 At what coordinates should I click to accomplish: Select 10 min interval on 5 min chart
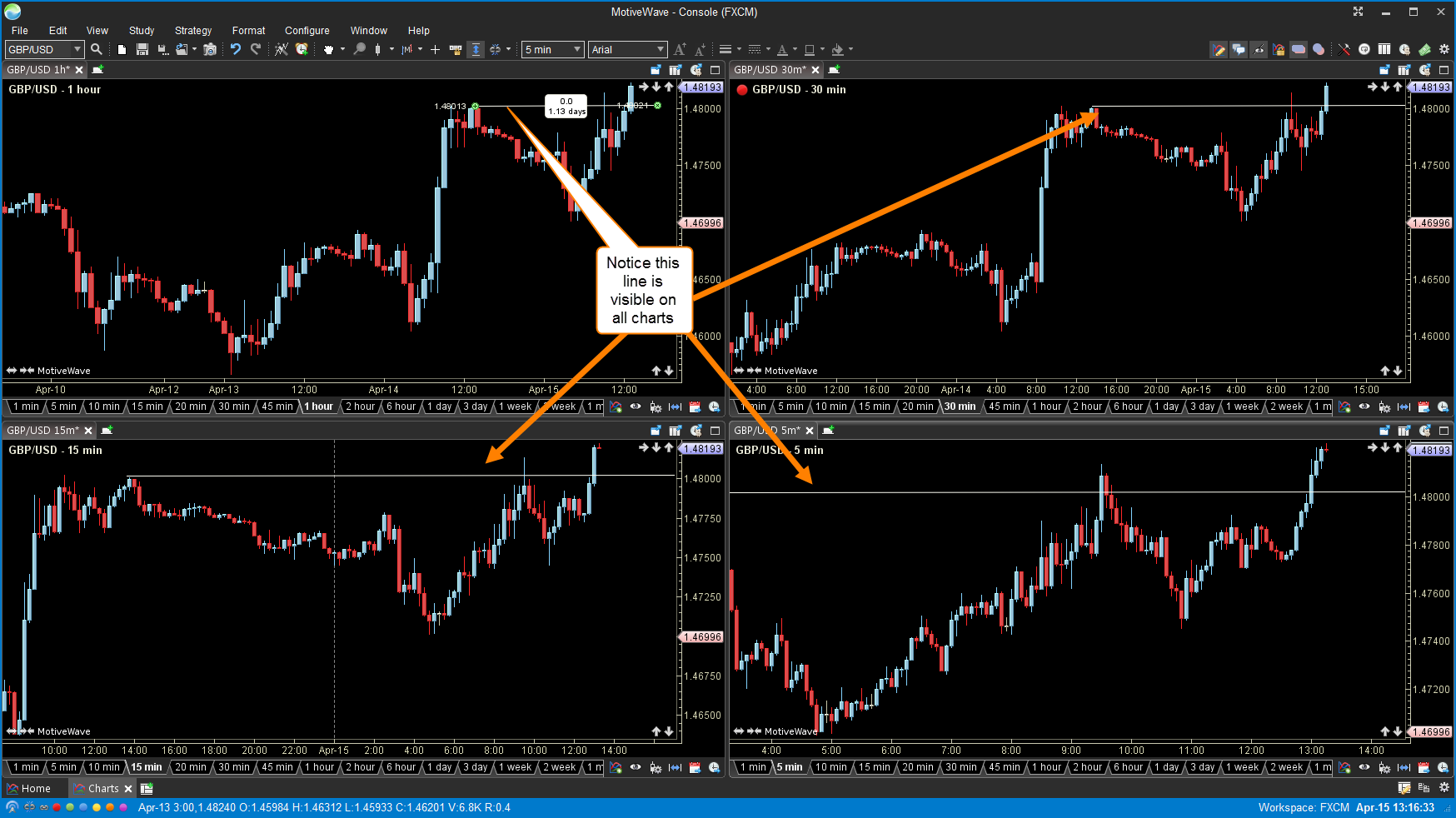tap(830, 767)
